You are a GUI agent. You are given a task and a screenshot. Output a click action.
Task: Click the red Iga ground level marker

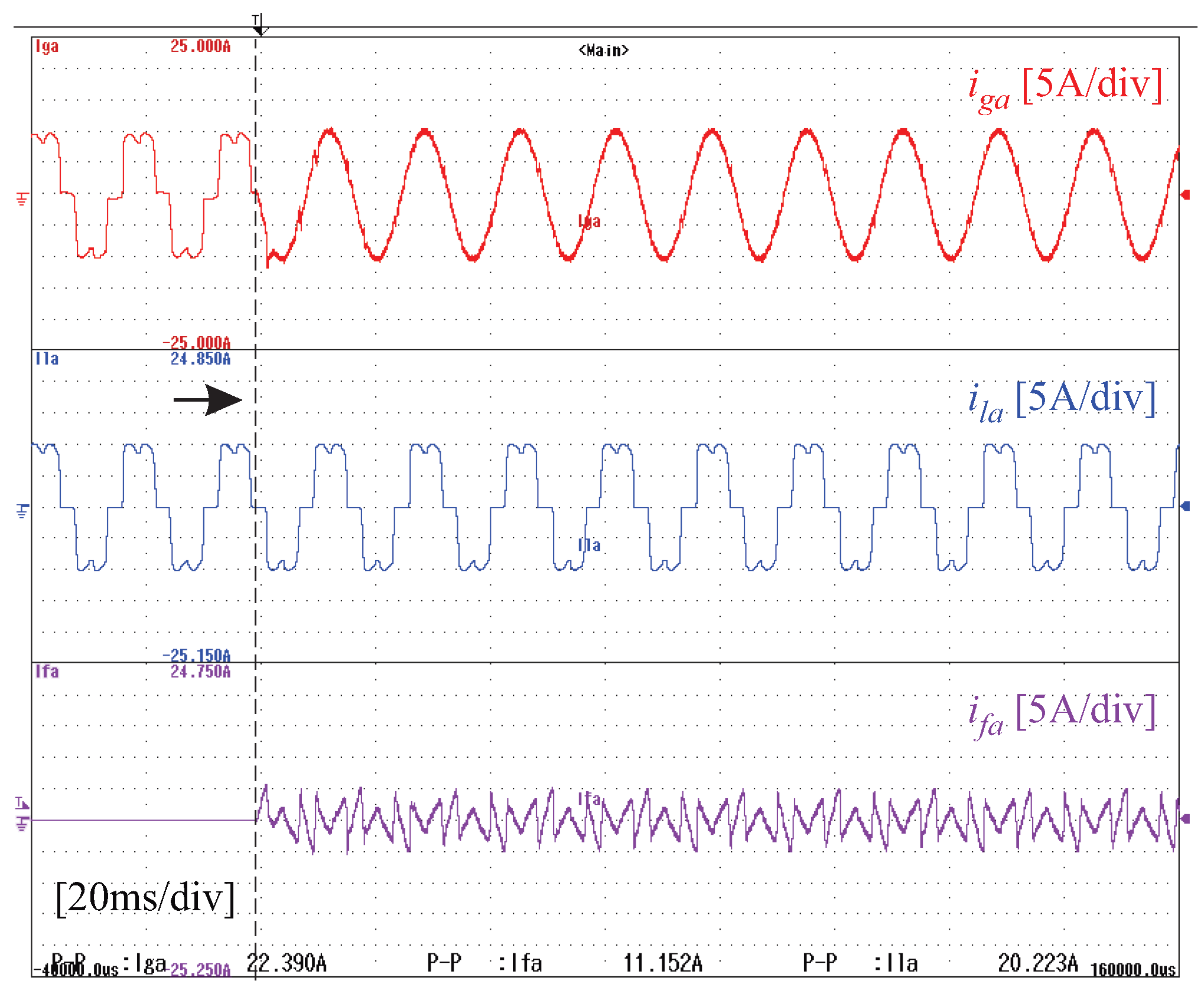[22, 199]
